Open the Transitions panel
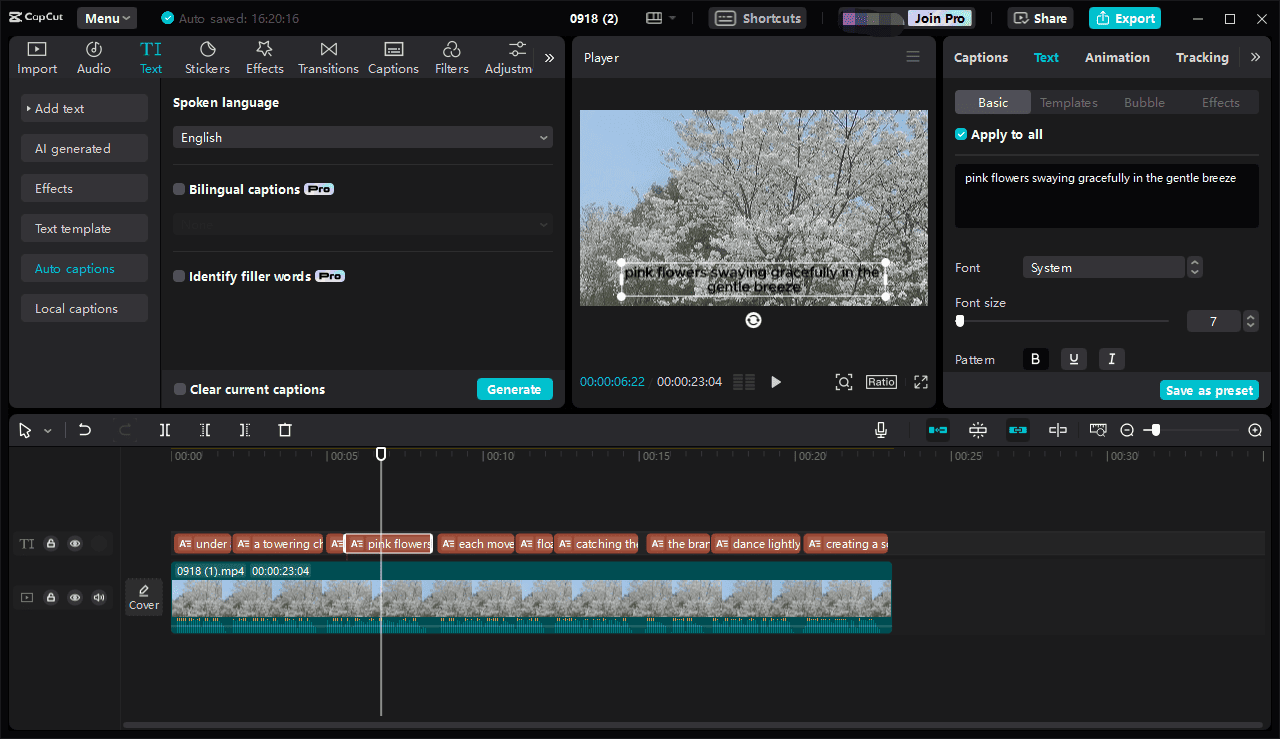This screenshot has width=1280, height=739. click(328, 58)
